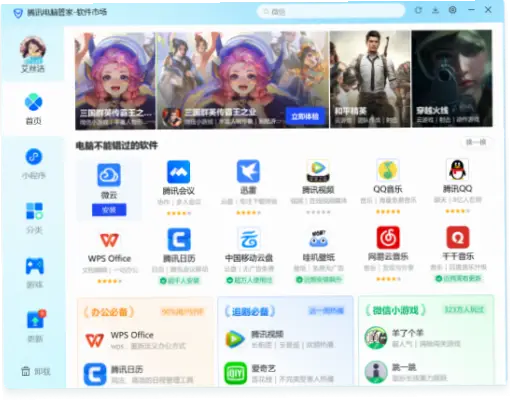Screen dimensions: 510x400
Task: Click the tag badge on 追剧必备 card
Action: [x=326, y=311]
